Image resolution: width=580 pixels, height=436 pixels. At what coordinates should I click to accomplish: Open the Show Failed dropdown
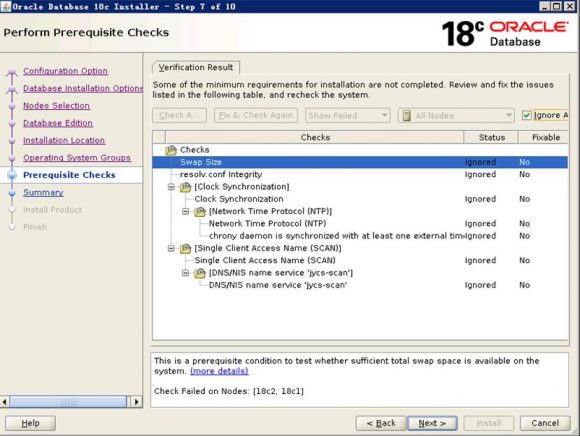pos(347,115)
